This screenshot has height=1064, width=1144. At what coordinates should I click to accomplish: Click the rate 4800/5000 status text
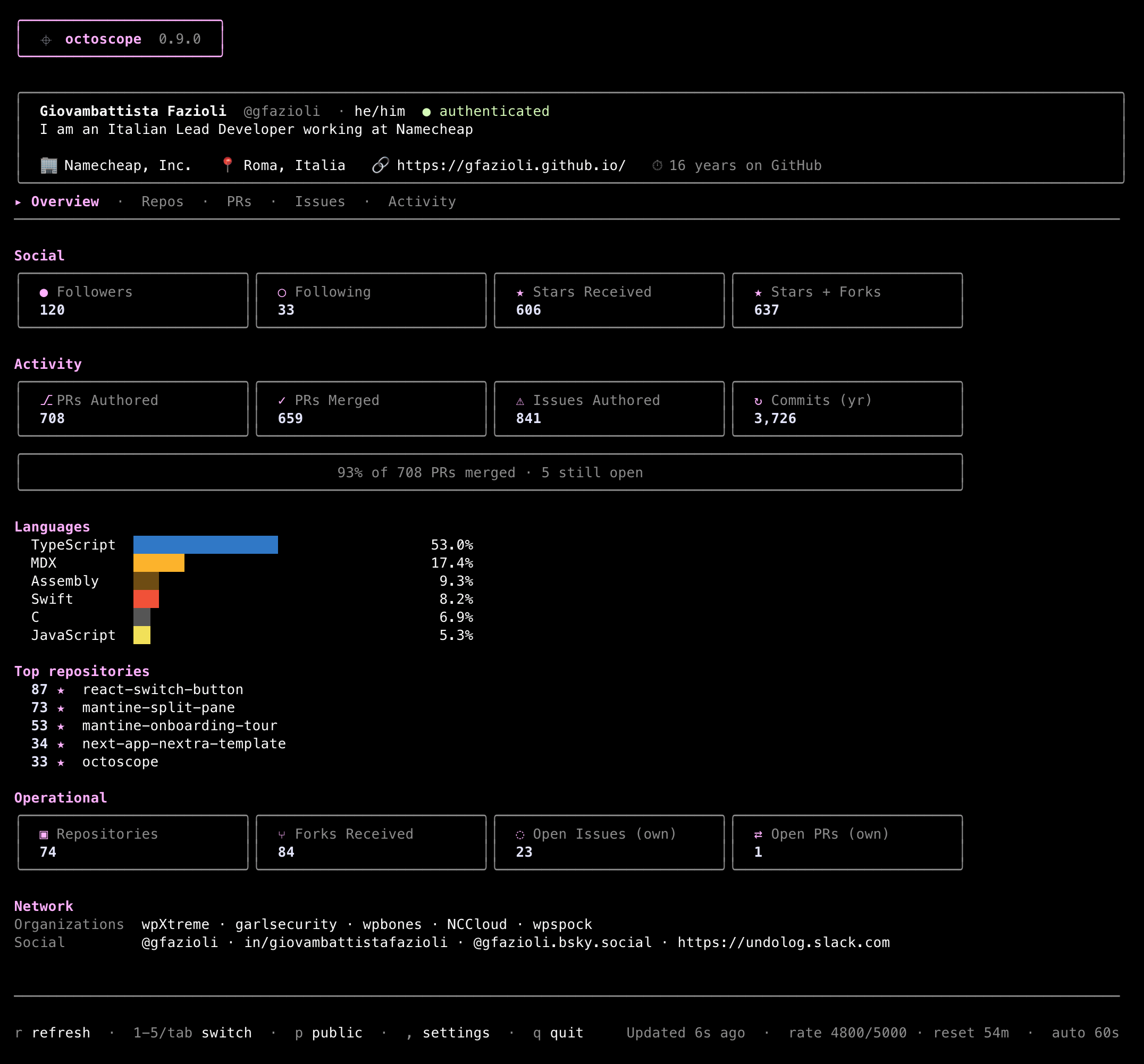pos(848,1033)
